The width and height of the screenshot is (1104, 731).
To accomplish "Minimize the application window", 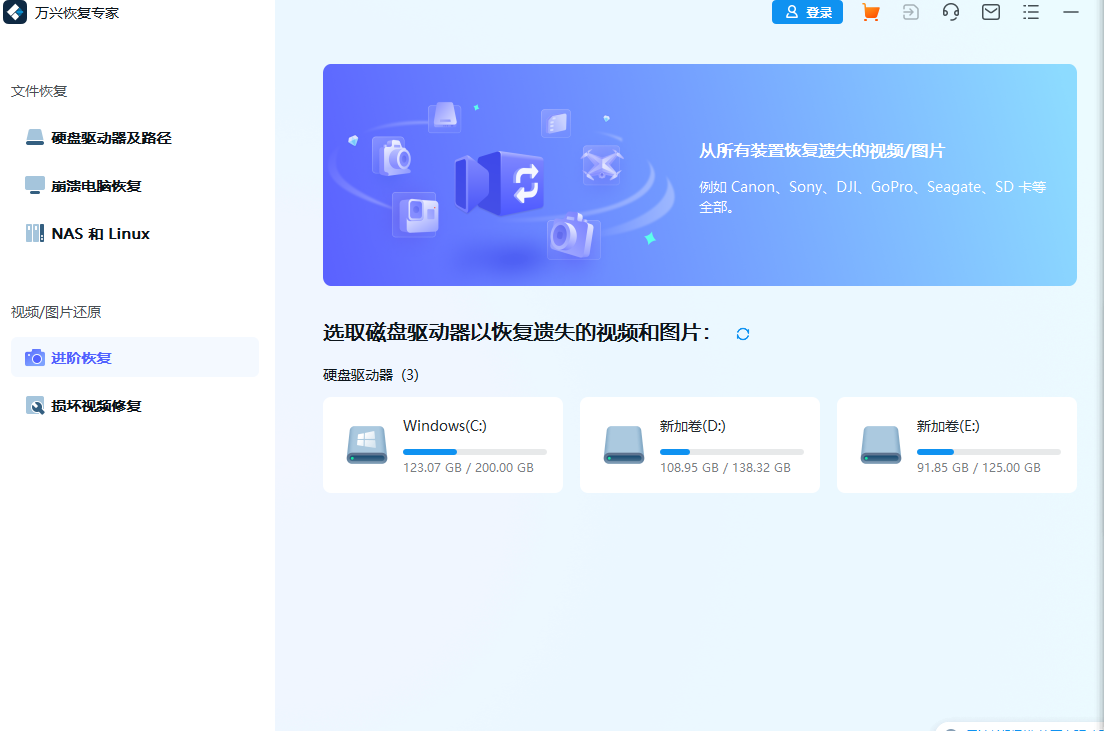I will (x=1070, y=12).
